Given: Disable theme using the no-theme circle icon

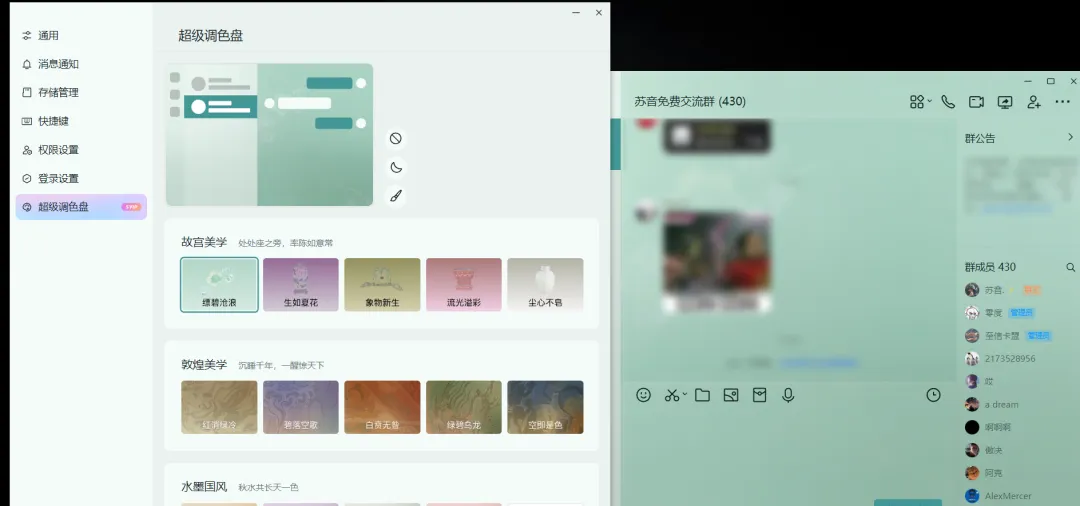Looking at the screenshot, I should pyautogui.click(x=396, y=139).
